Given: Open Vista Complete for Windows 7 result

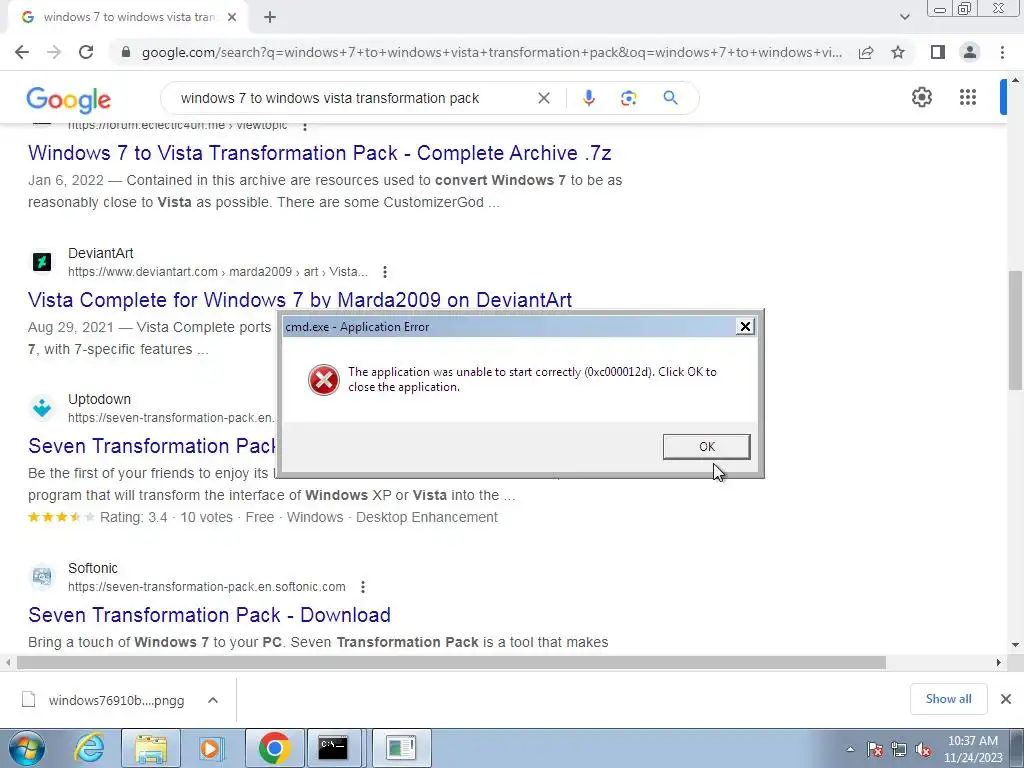Looking at the screenshot, I should 300,300.
